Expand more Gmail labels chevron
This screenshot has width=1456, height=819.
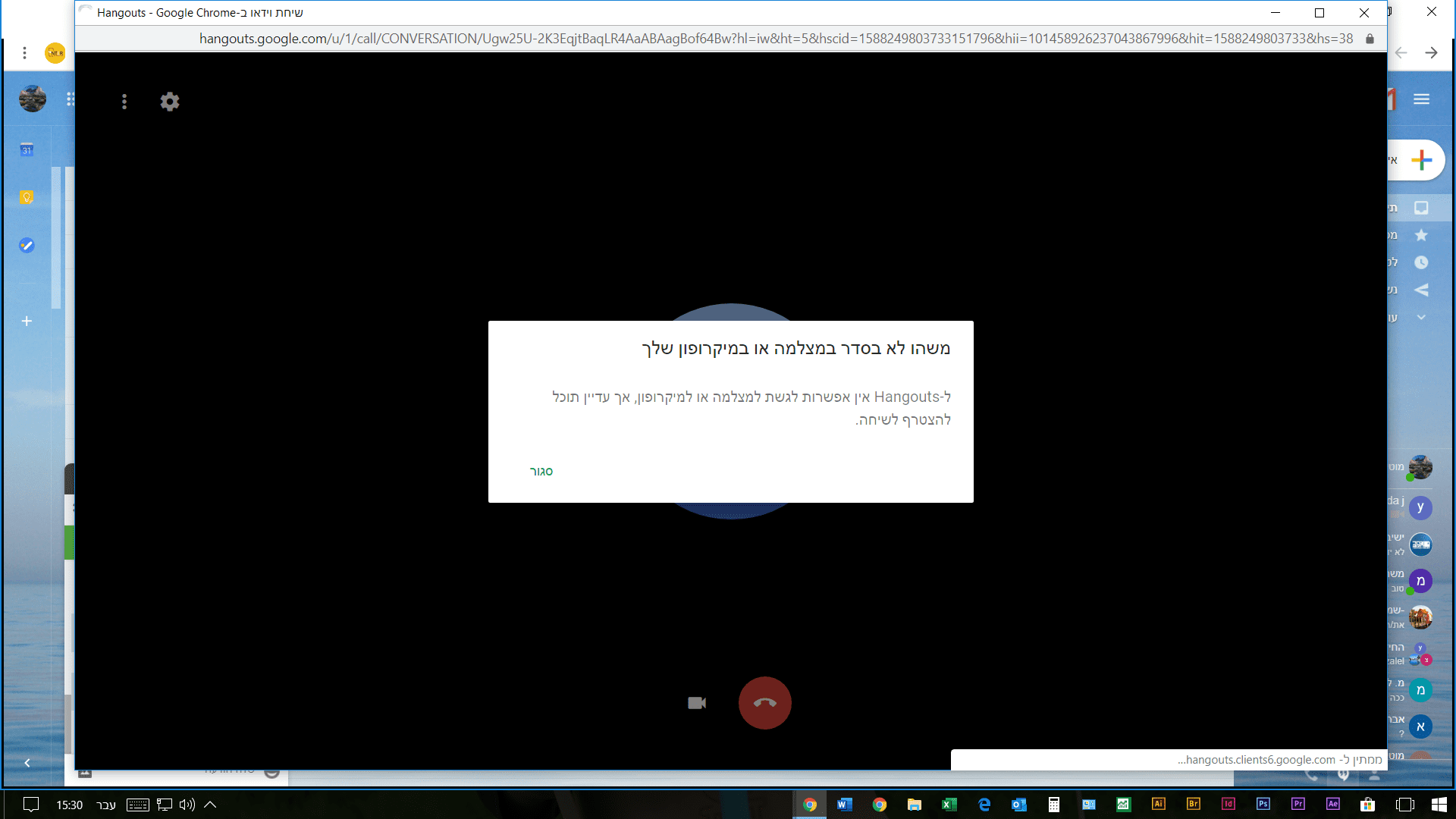[x=1421, y=318]
